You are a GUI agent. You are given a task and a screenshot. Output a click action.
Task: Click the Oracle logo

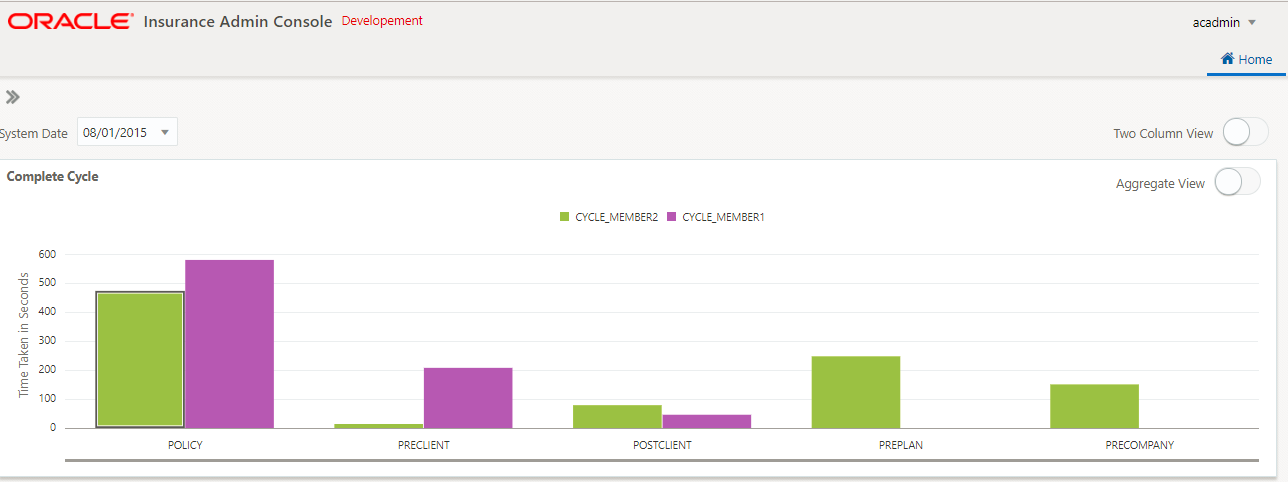(70, 21)
